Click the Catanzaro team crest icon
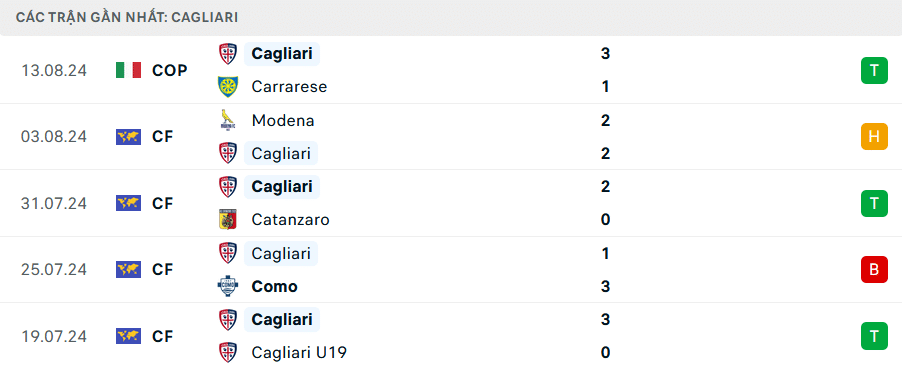Screen dimensions: 902x368 pyautogui.click(x=228, y=220)
